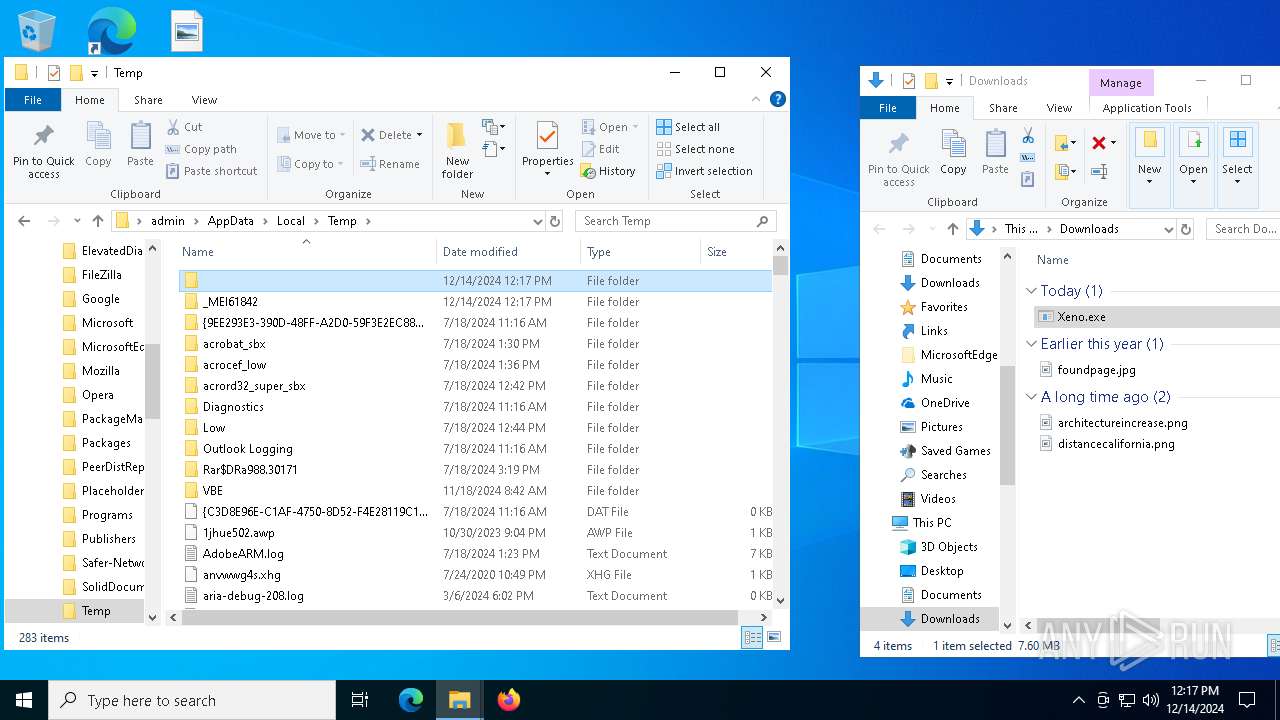Open the File tab in Temp window

coord(33,100)
